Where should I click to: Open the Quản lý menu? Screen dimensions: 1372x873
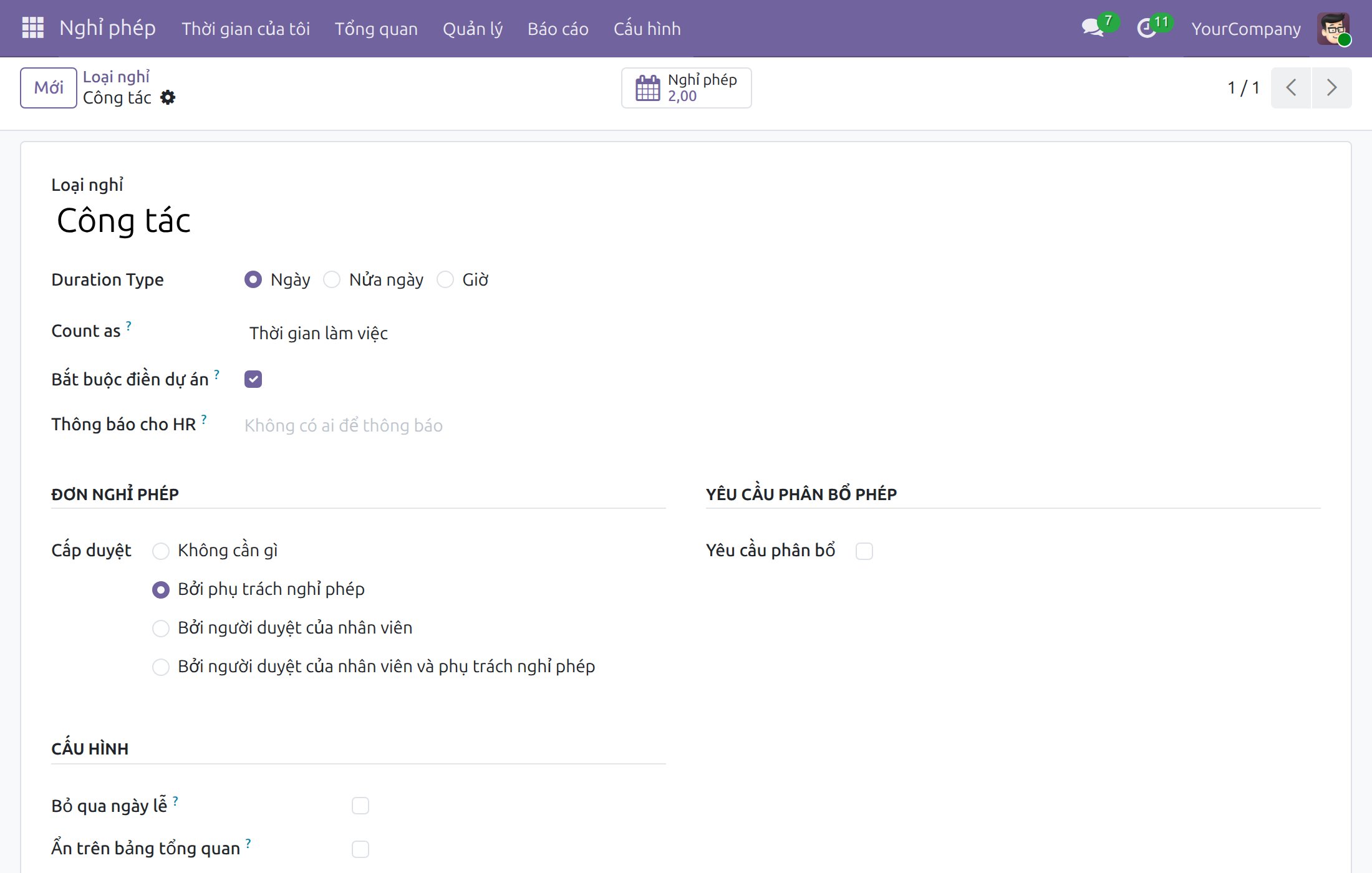tap(473, 29)
